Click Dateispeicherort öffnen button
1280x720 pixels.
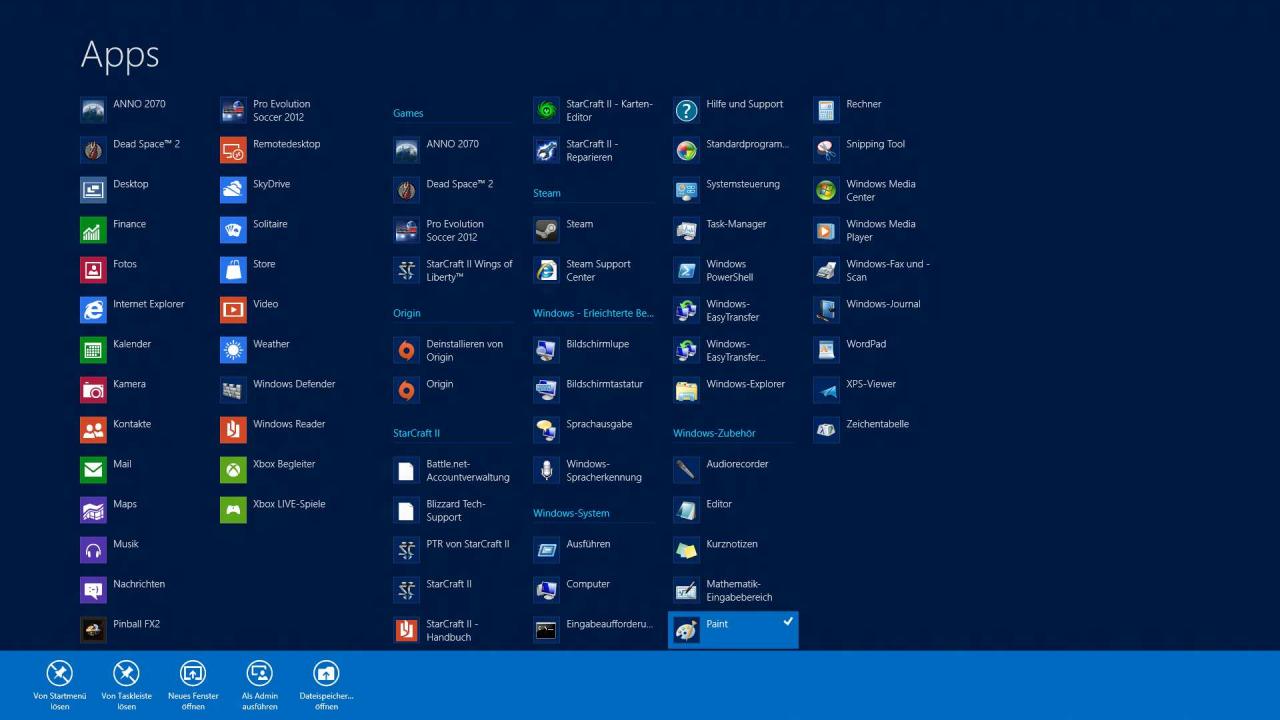point(326,685)
